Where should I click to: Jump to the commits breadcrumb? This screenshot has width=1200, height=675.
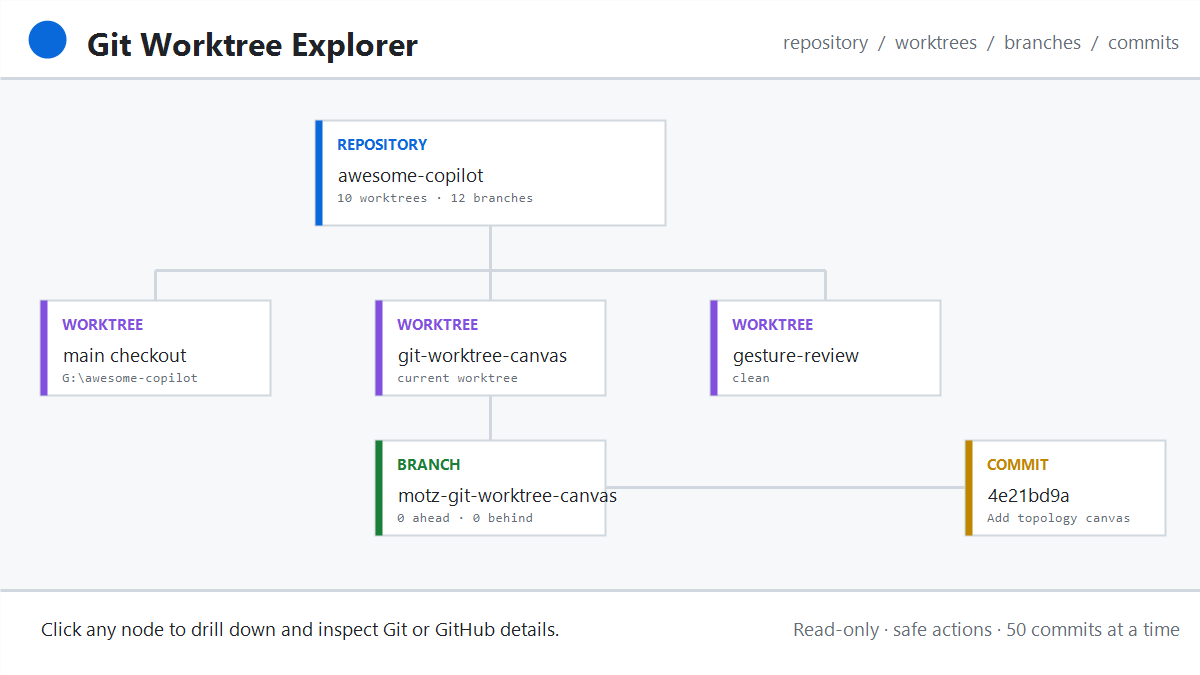(x=1143, y=43)
